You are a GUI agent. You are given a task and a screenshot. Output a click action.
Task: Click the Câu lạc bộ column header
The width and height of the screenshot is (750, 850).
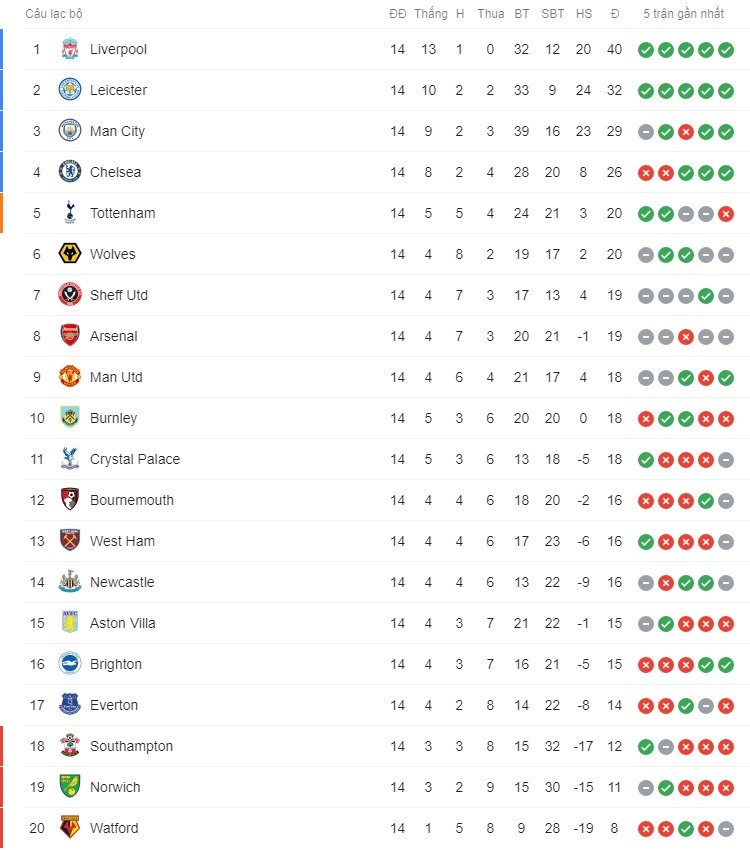pos(54,14)
